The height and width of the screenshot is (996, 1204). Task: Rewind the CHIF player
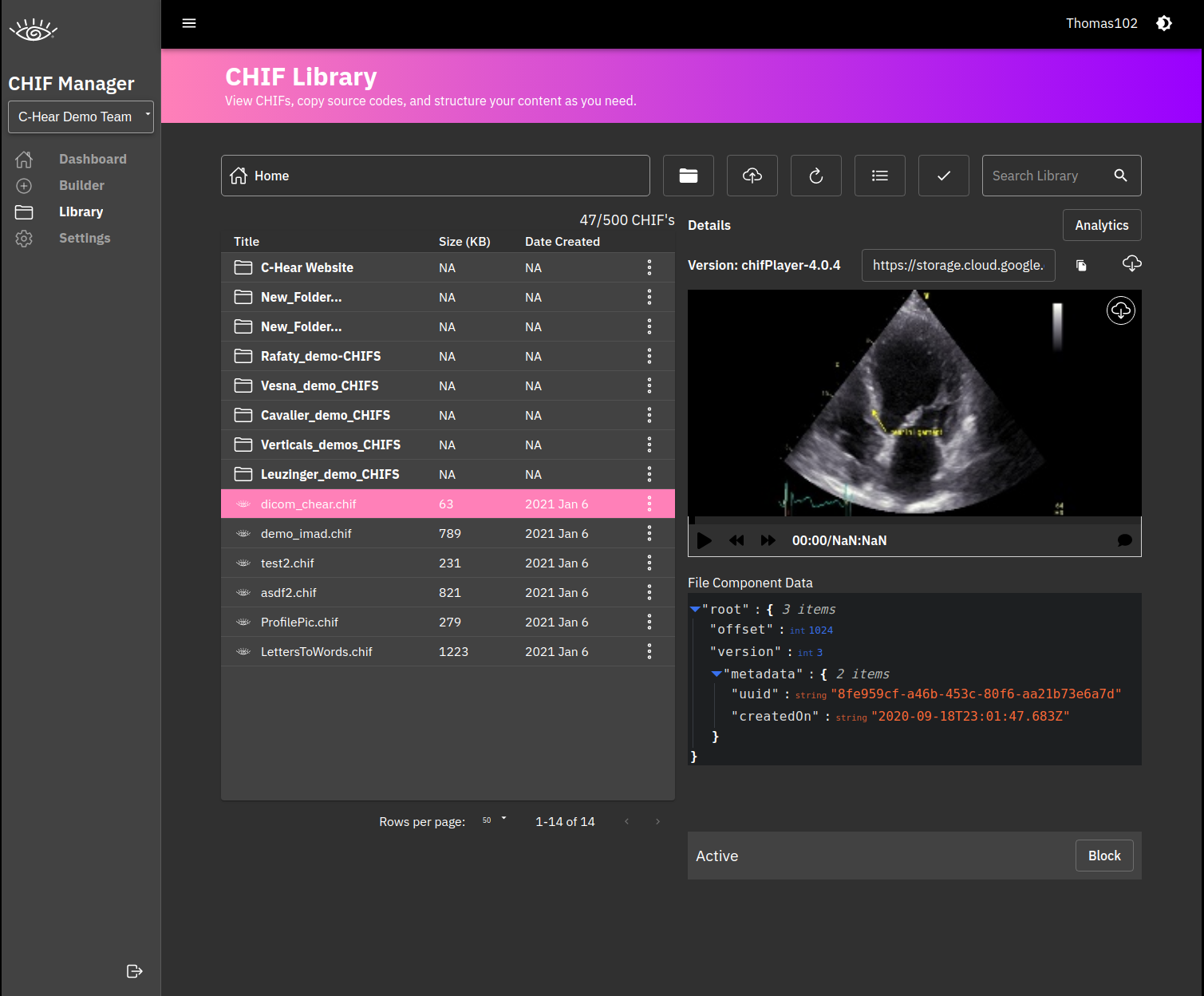pos(736,540)
